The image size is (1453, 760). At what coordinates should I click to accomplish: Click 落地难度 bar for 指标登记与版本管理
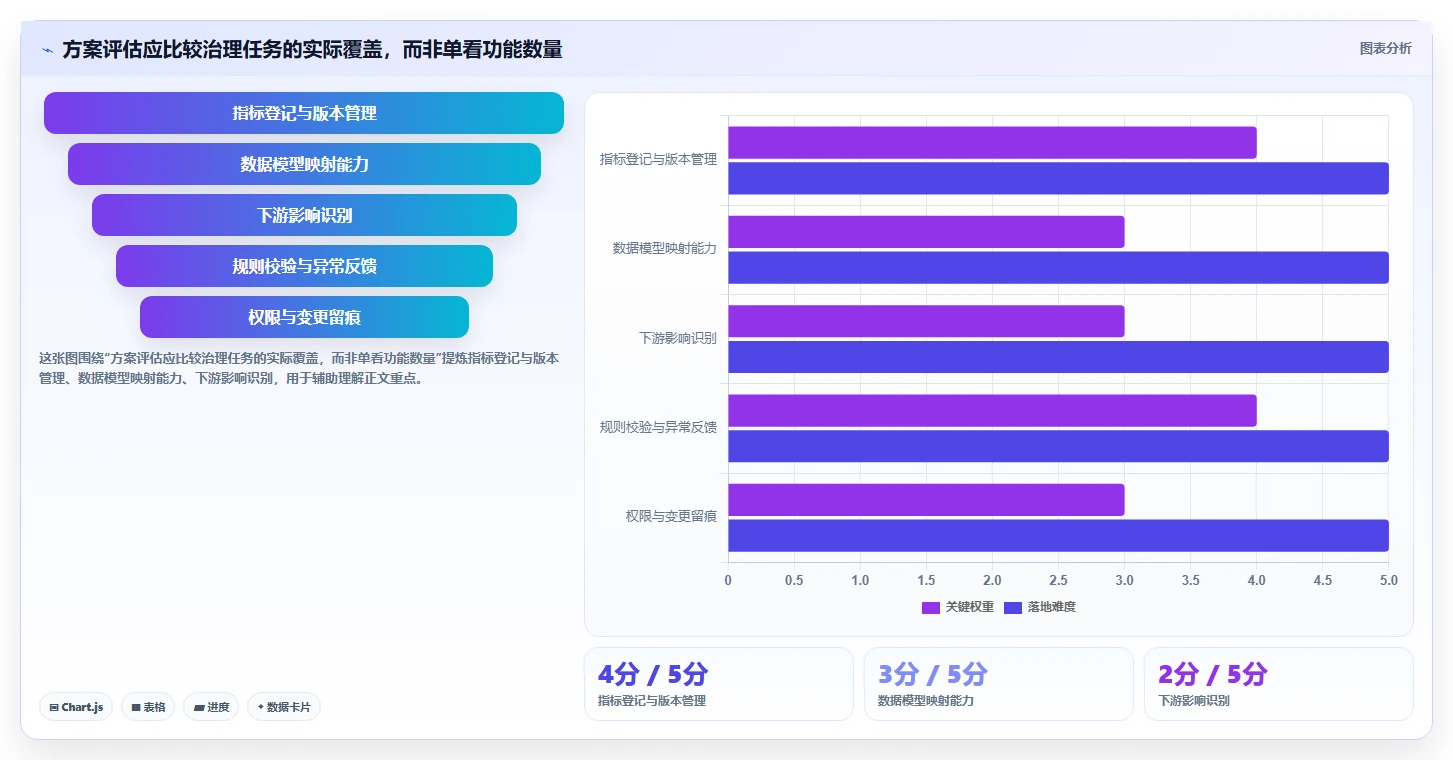coord(1058,178)
